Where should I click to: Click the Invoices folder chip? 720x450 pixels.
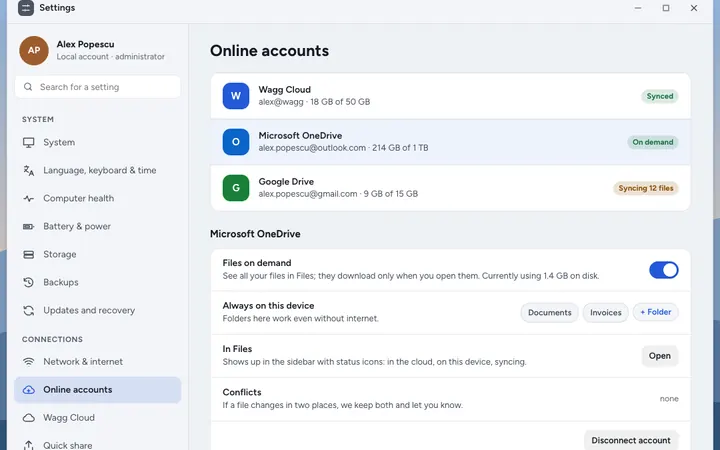606,313
